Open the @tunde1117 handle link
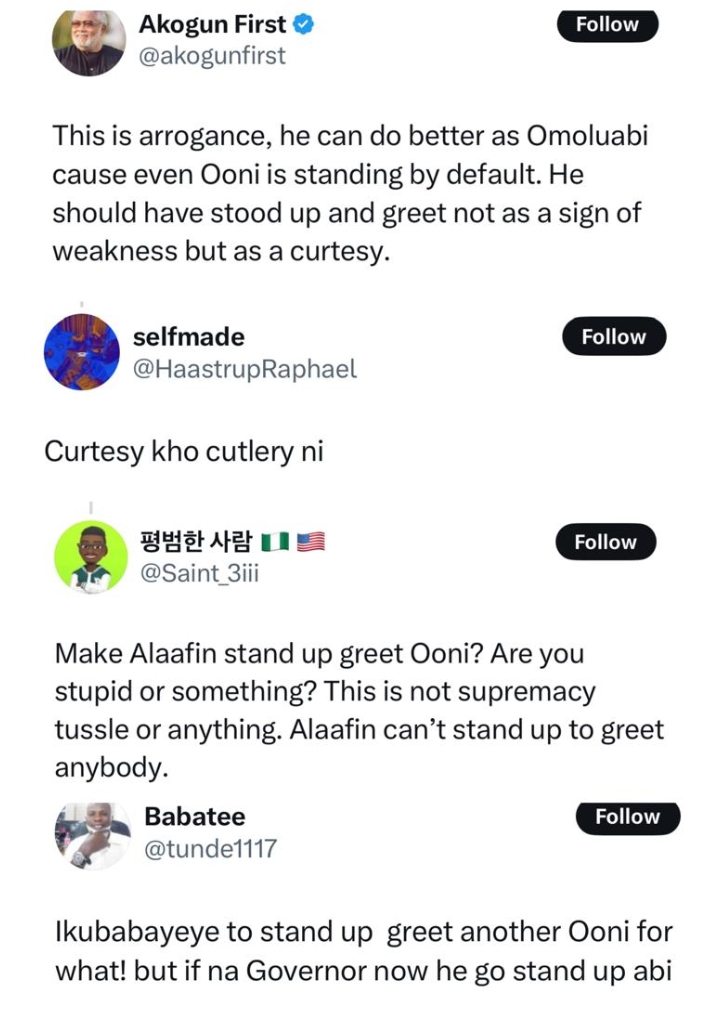This screenshot has width=720, height=1009. click(210, 849)
